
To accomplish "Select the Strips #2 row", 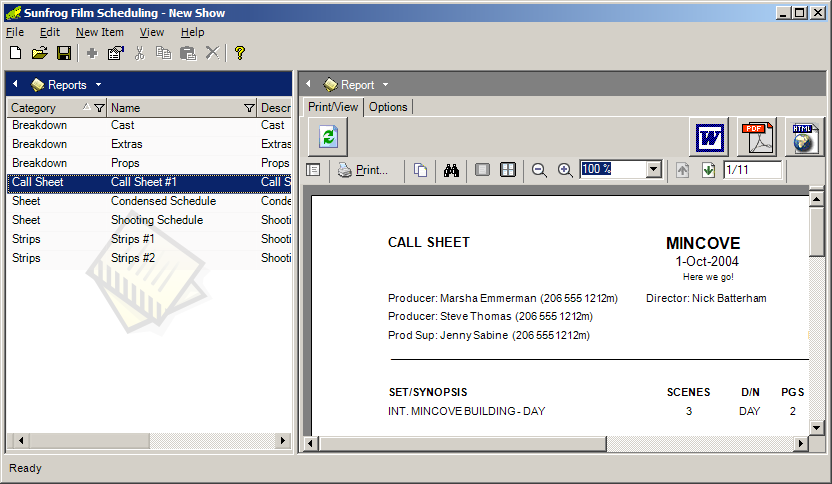I will pos(149,258).
